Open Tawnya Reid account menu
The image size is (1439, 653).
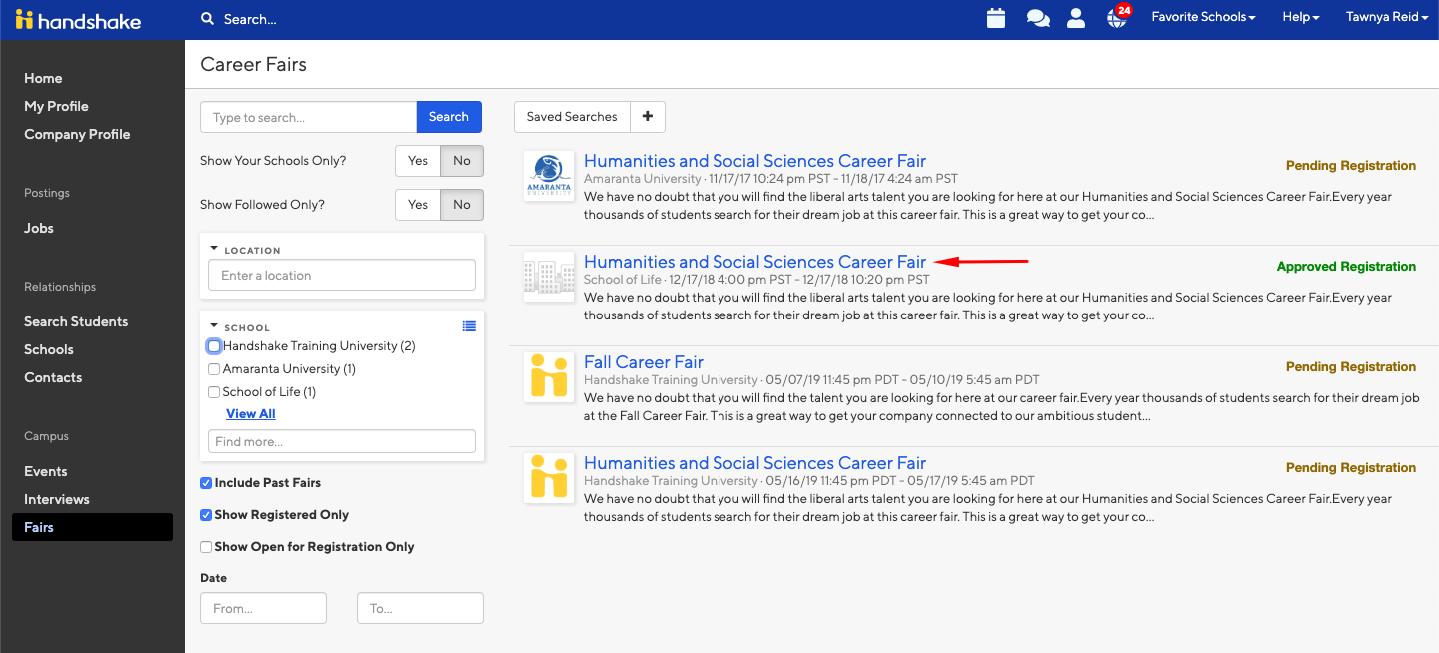(1387, 17)
